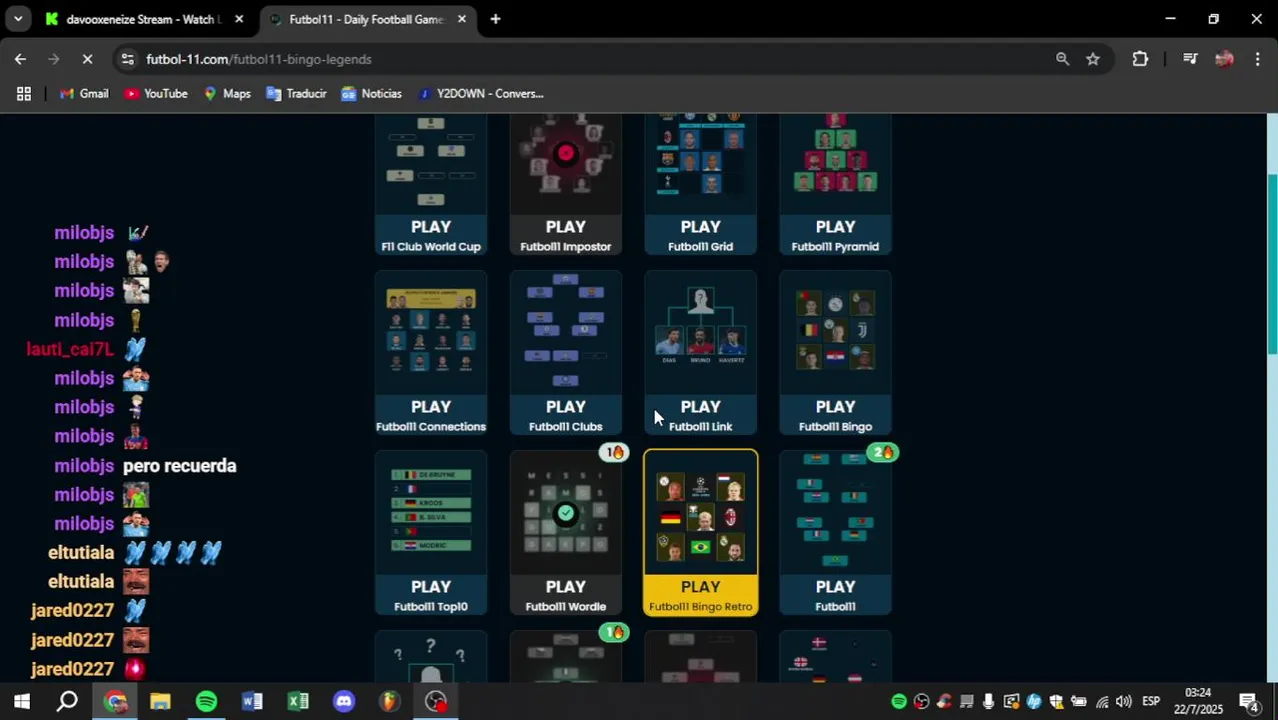Change ESP keyboard language

pos(1151,701)
